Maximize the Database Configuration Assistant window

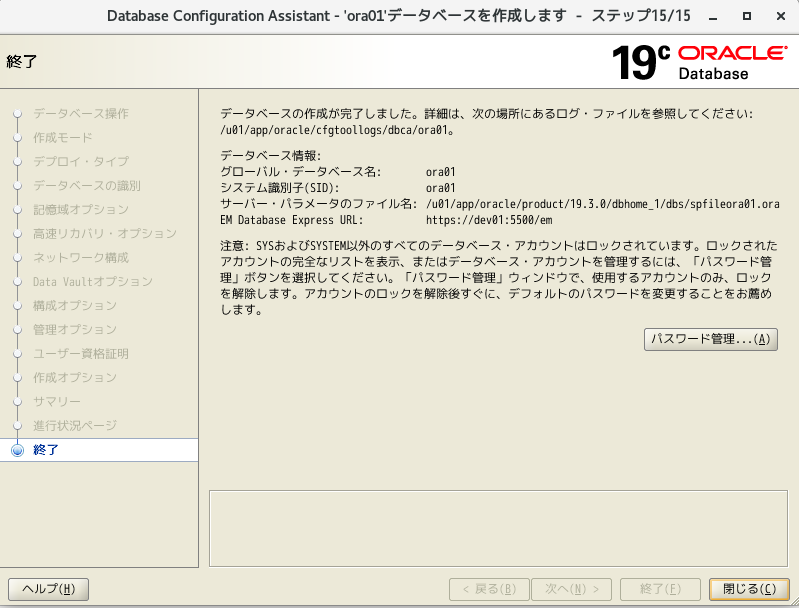coord(747,16)
